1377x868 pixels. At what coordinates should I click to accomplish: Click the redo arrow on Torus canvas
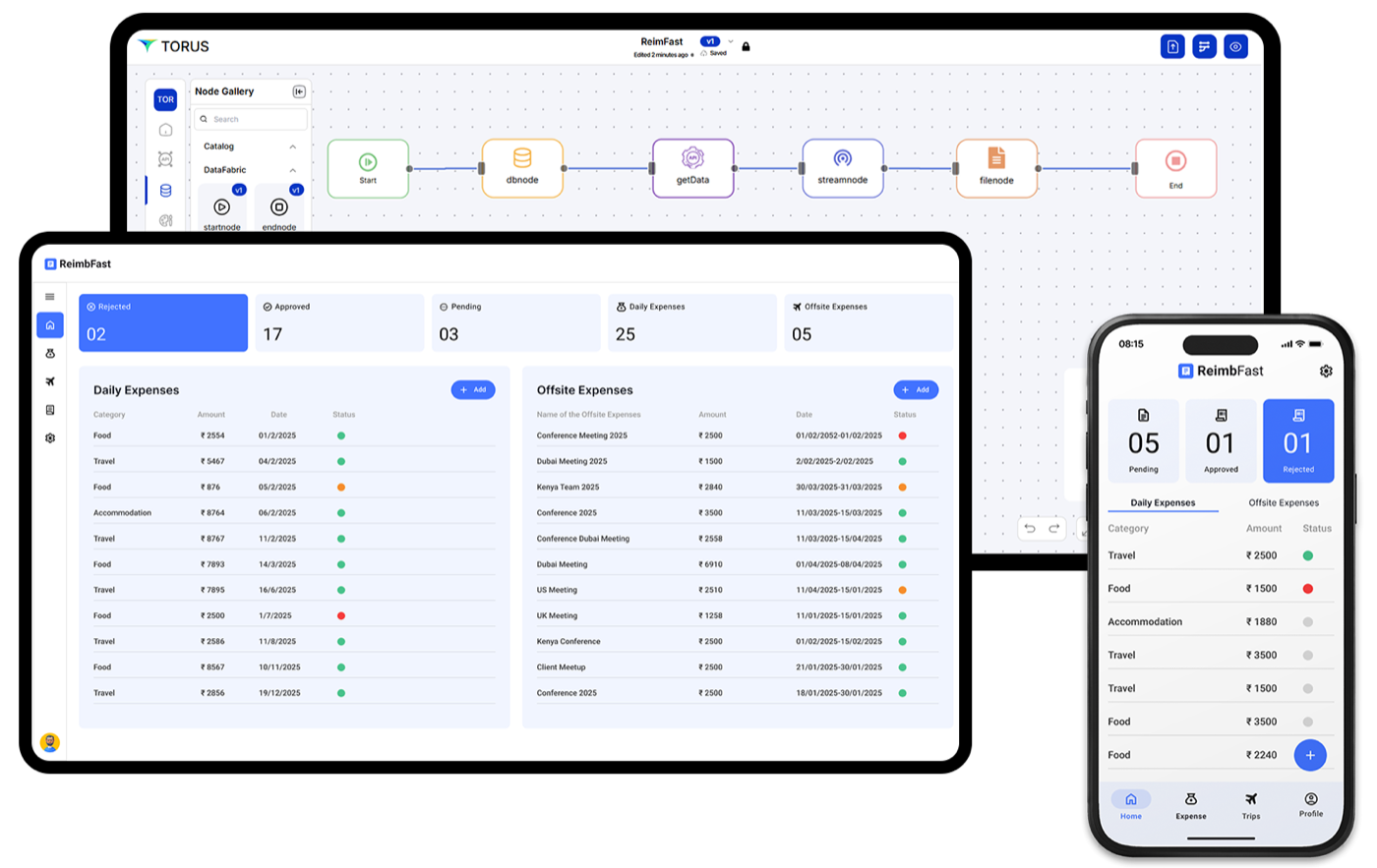point(1054,528)
